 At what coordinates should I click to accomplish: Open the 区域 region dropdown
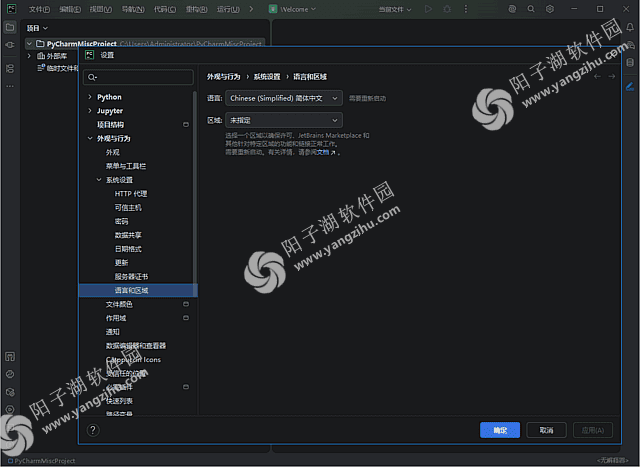pyautogui.click(x=284, y=120)
